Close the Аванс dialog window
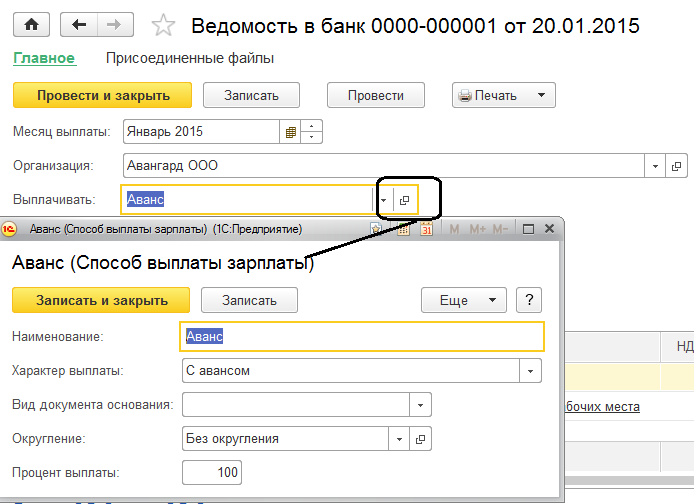Screen dimensions: 694x504 pyautogui.click(x=549, y=229)
